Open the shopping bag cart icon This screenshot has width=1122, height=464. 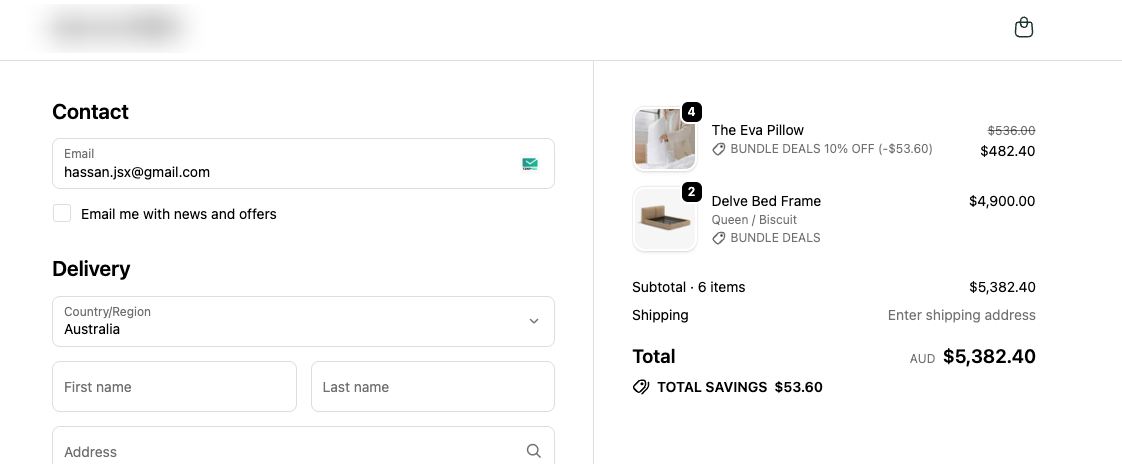pyautogui.click(x=1024, y=28)
